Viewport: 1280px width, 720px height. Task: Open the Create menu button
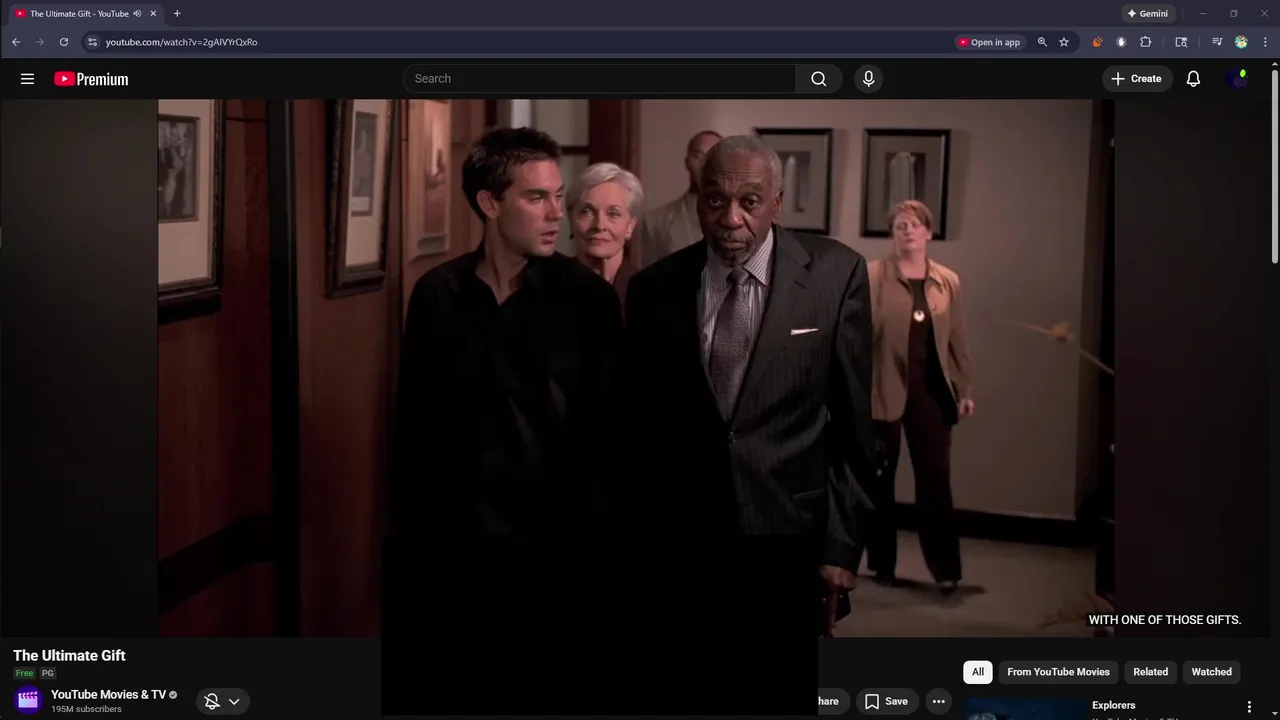pos(1136,79)
